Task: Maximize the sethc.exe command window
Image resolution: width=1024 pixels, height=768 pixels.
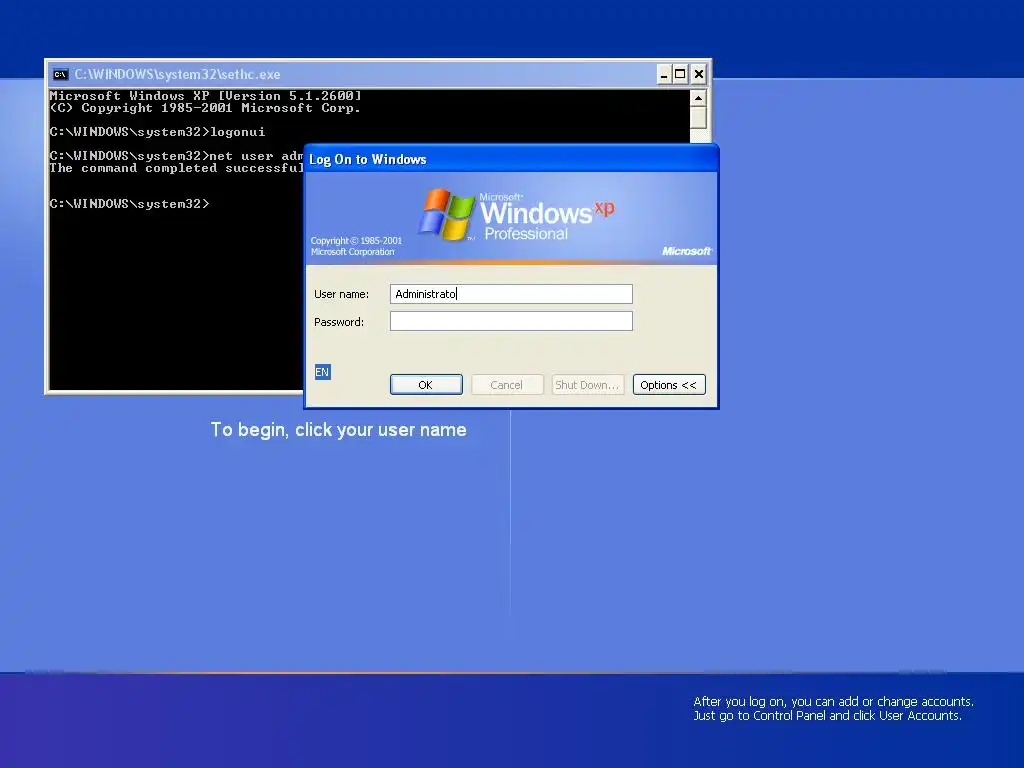Action: [680, 74]
